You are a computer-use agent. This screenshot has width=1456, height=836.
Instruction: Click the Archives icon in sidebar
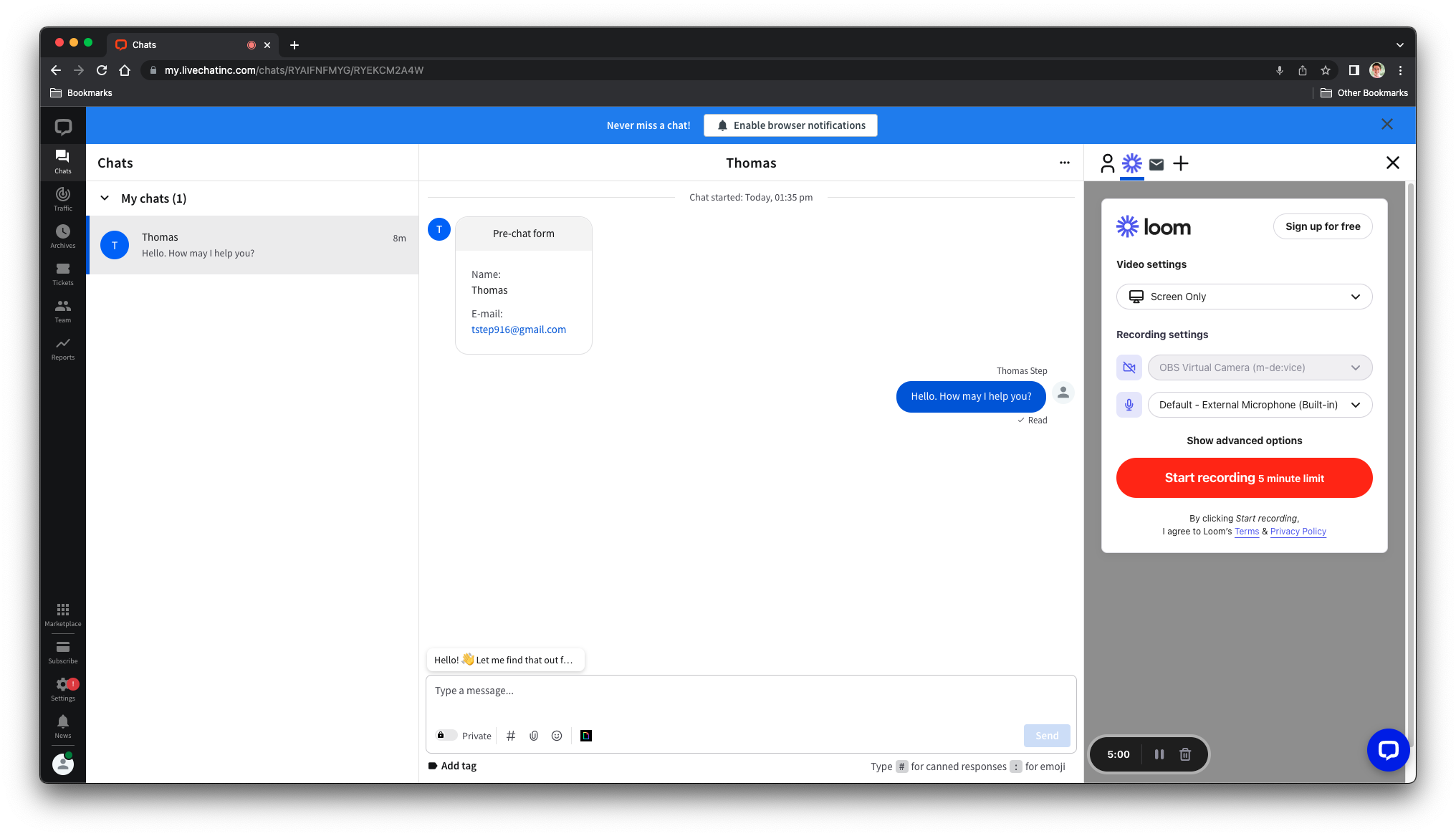coord(62,231)
